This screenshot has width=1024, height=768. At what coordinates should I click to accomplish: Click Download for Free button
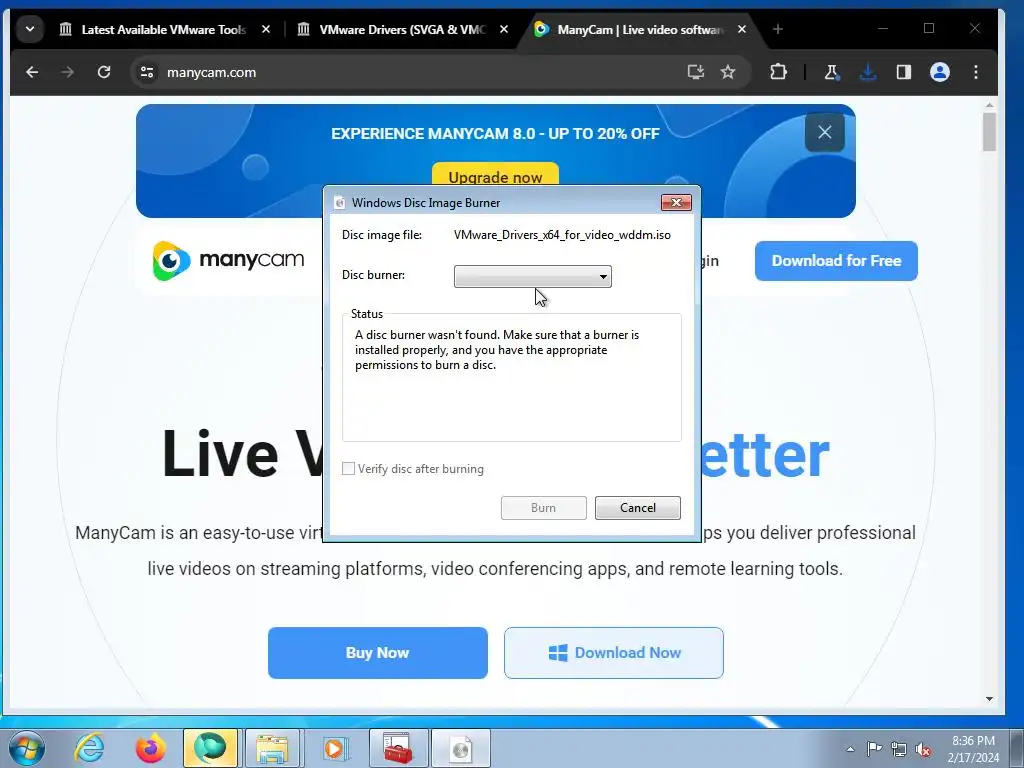[836, 261]
